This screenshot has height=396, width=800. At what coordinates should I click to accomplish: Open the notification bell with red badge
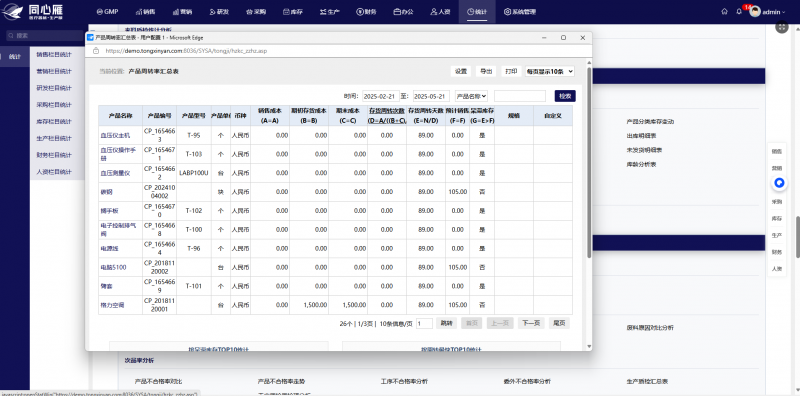(739, 12)
